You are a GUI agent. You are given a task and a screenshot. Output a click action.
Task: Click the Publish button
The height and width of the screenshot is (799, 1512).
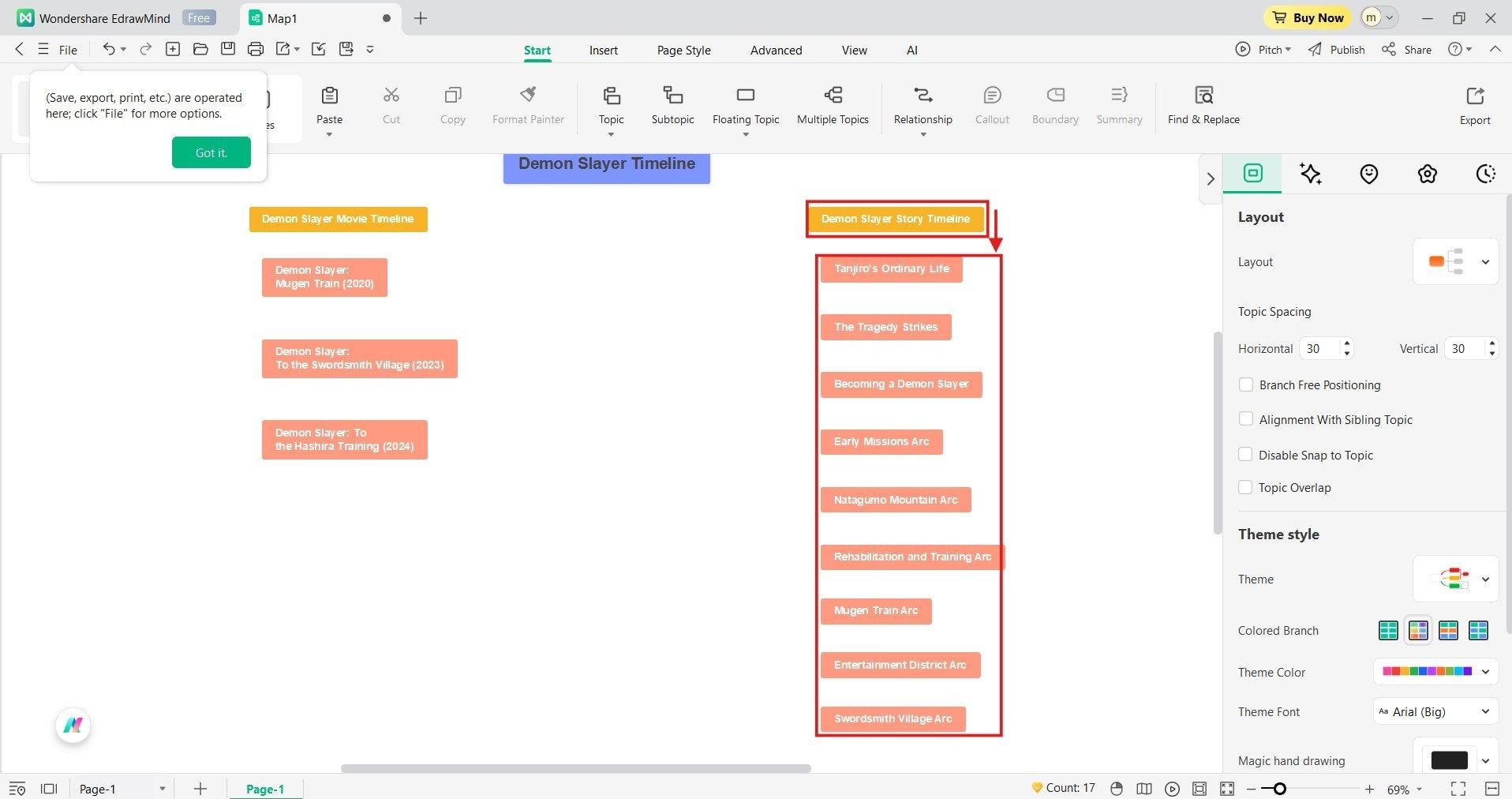[x=1337, y=49]
